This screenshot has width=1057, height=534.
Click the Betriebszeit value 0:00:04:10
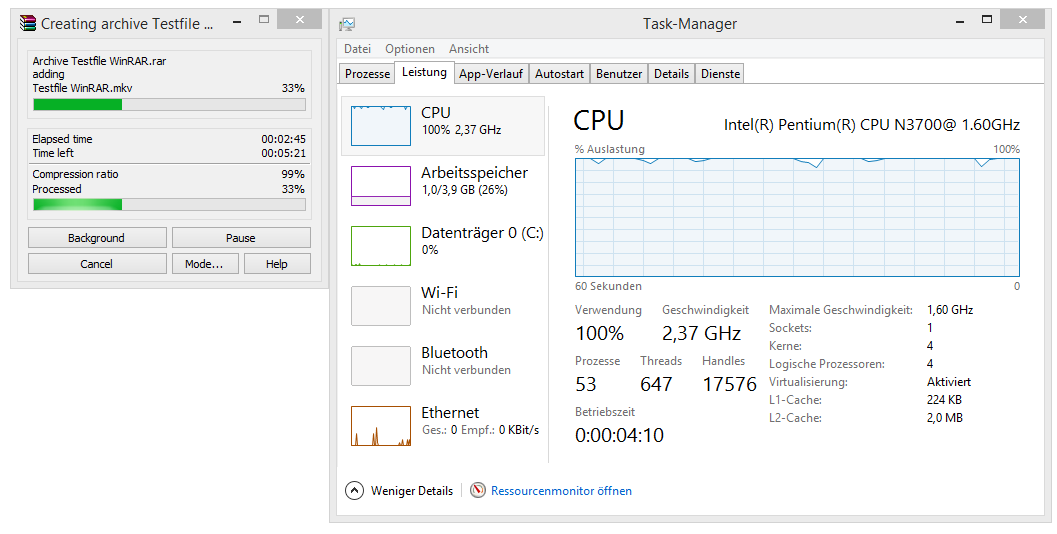[x=620, y=436]
